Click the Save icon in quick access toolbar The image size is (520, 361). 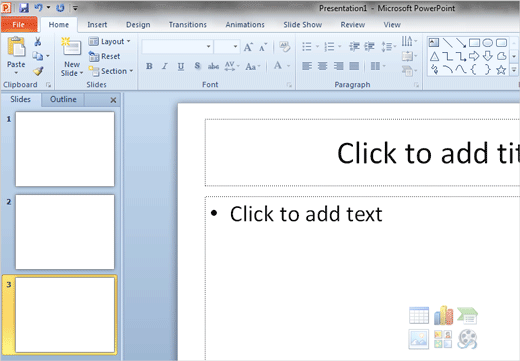(x=24, y=8)
